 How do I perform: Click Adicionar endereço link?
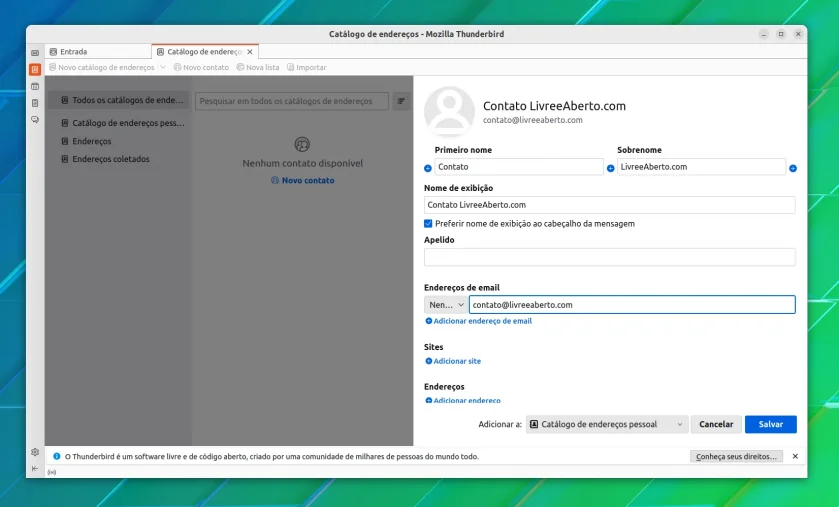463,400
